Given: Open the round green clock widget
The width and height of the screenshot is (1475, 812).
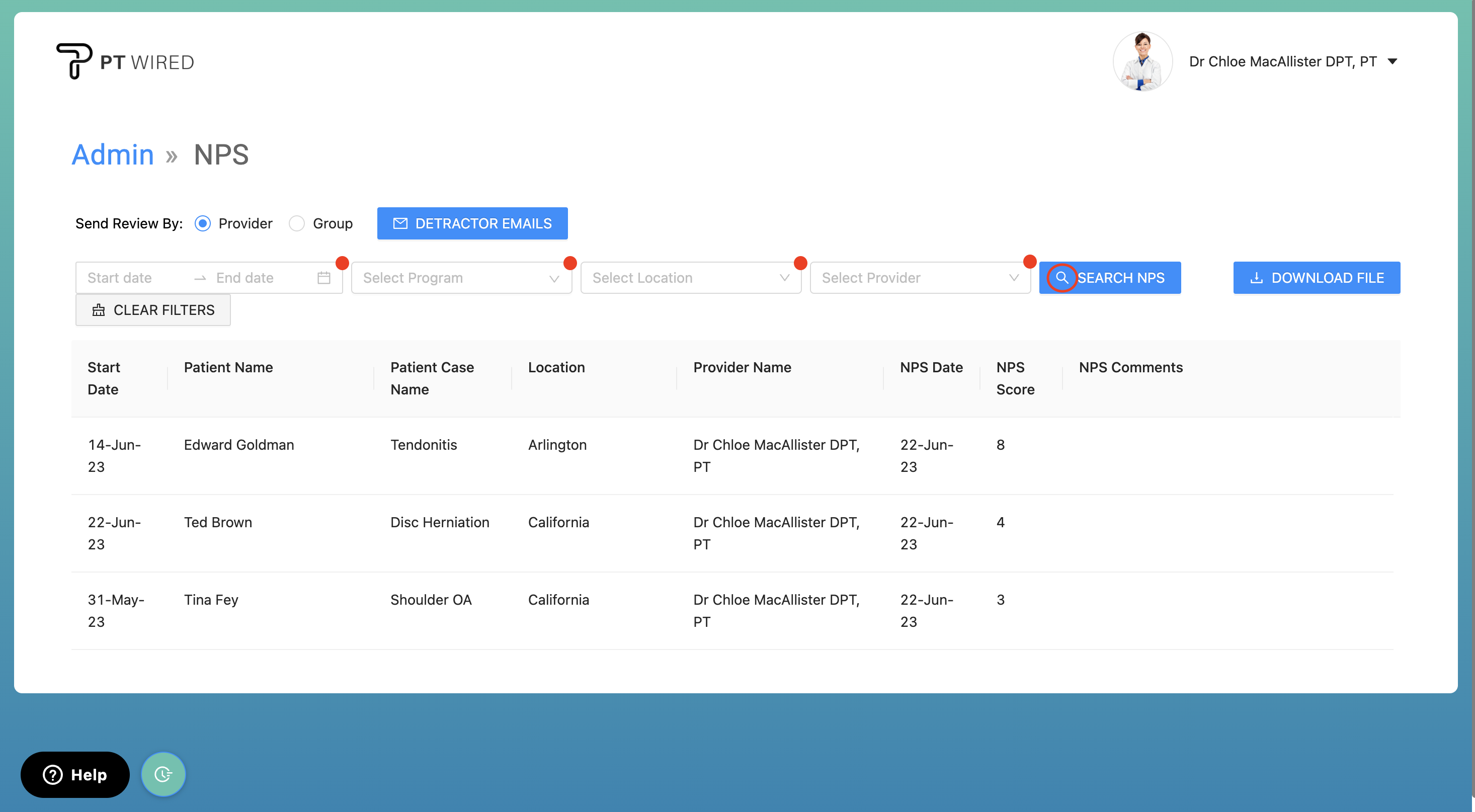Looking at the screenshot, I should click(x=163, y=774).
